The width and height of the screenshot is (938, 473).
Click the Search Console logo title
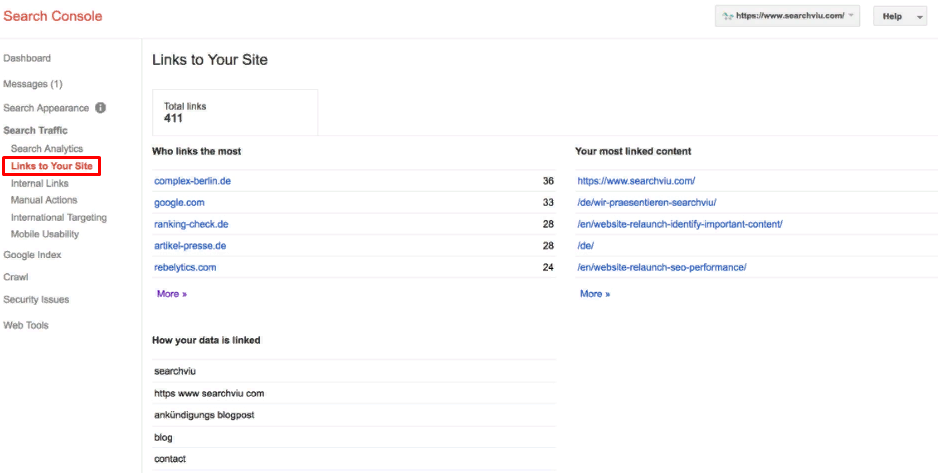tap(53, 16)
